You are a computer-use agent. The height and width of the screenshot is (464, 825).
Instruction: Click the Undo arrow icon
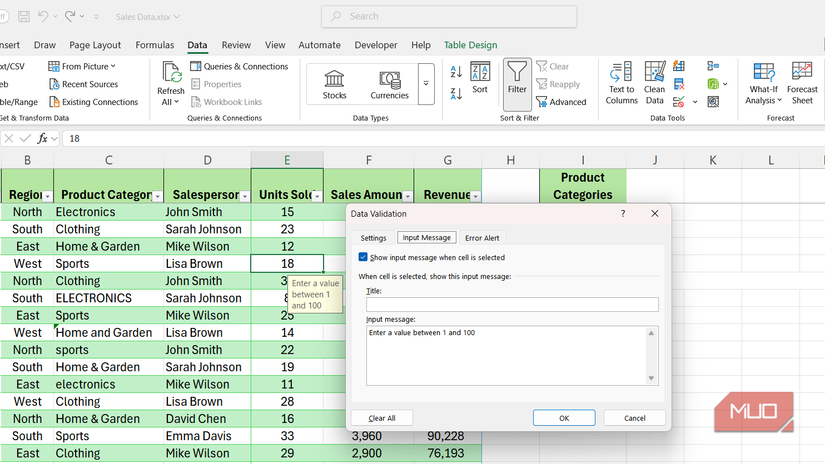tap(43, 16)
